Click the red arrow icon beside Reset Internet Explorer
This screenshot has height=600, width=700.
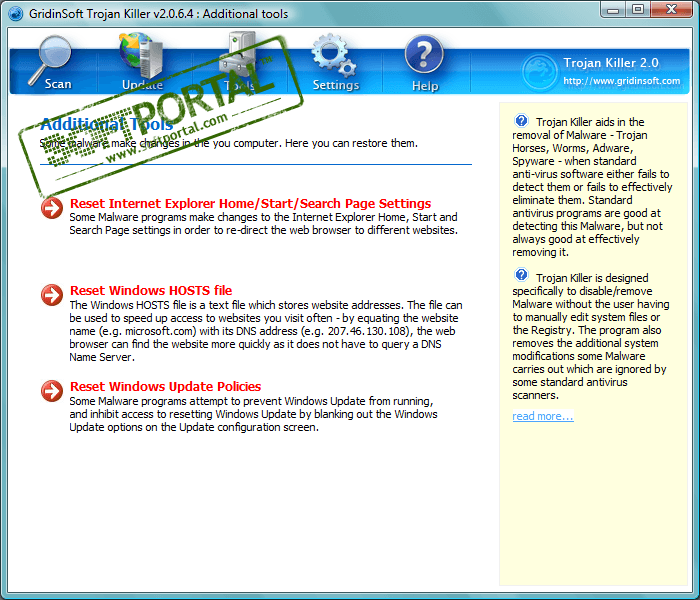point(52,208)
